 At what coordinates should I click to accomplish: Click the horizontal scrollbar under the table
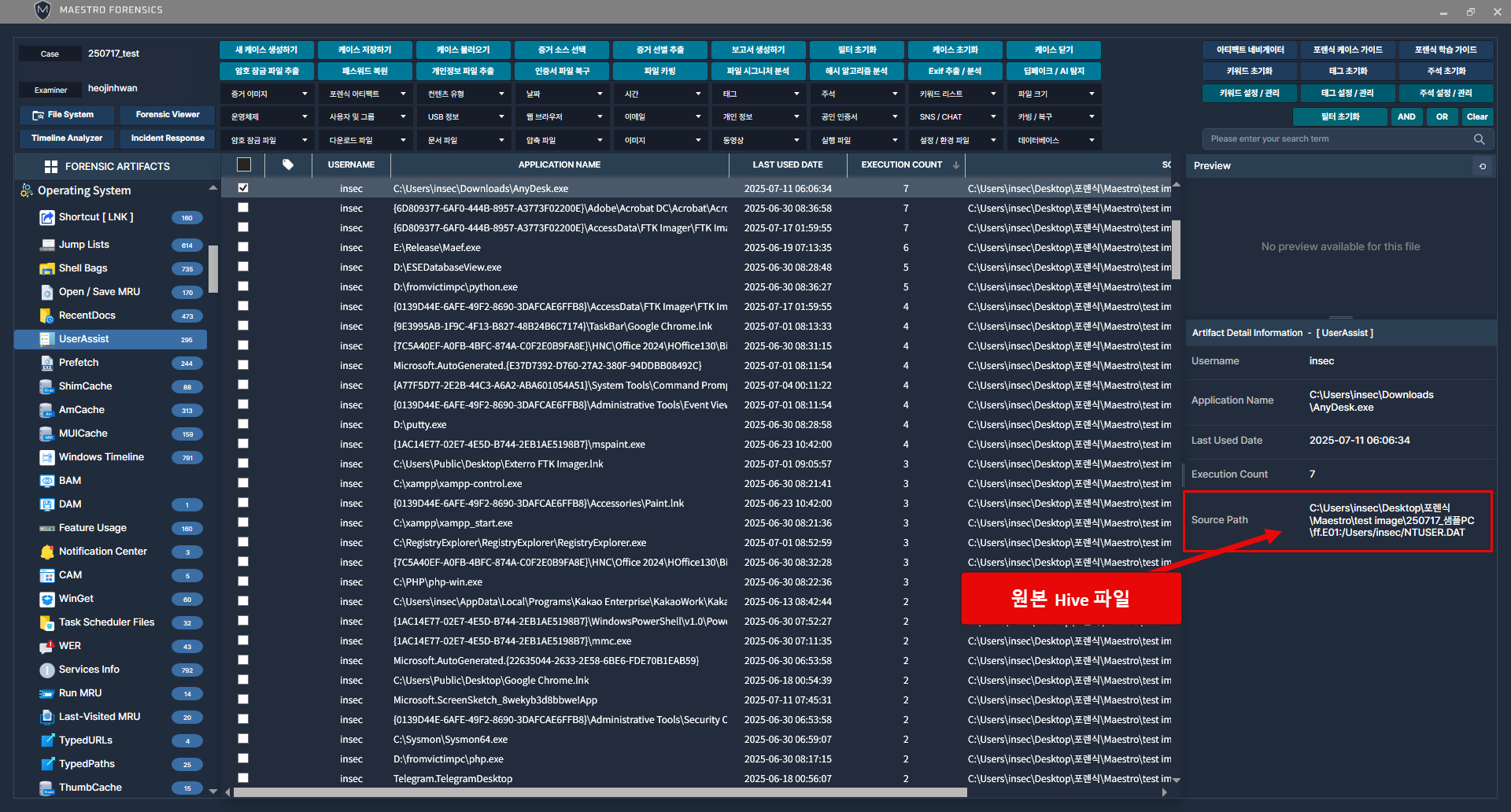click(600, 792)
